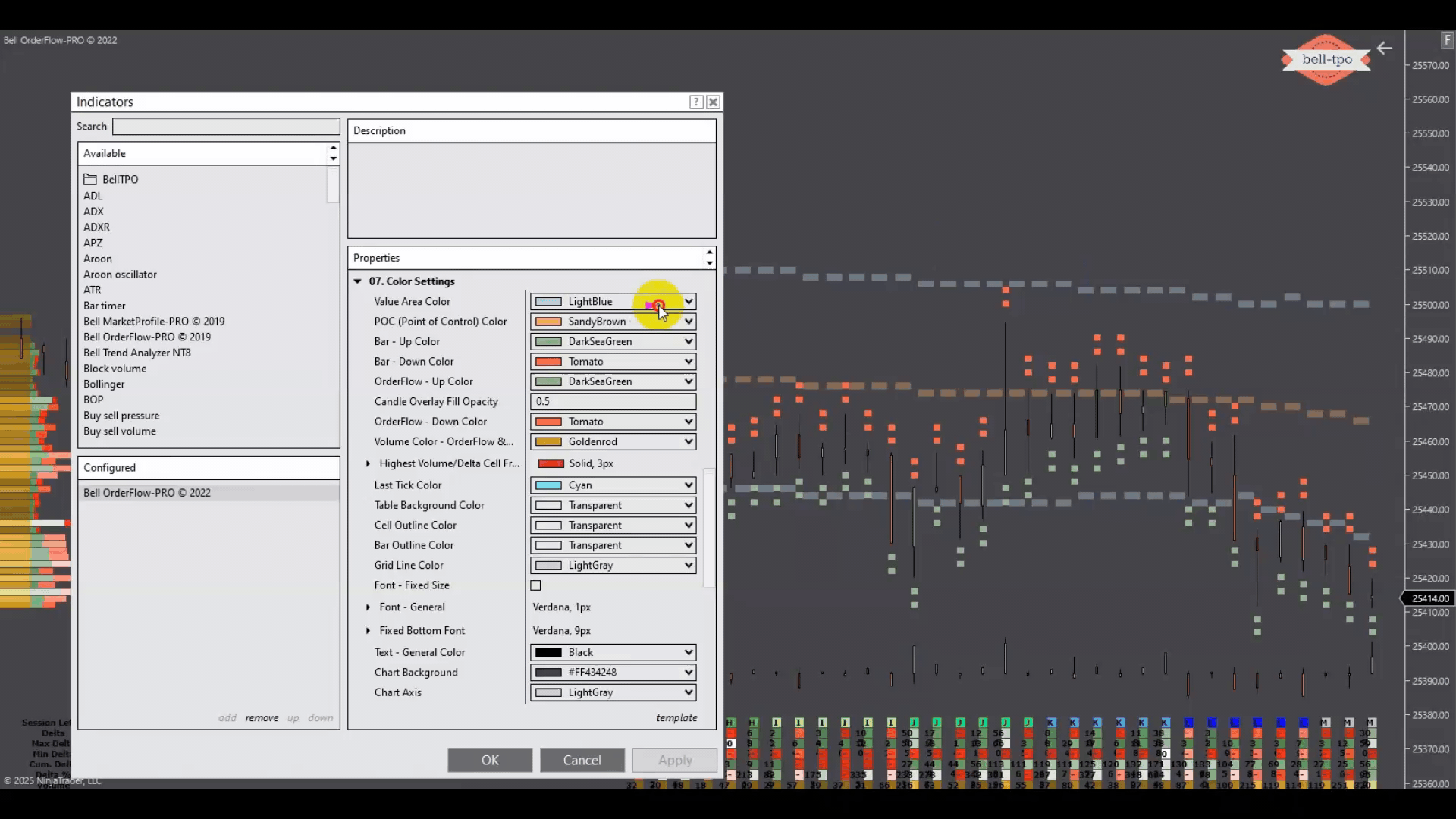Click the bell-tpo logo badge
This screenshot has width=1456, height=819.
pyautogui.click(x=1326, y=59)
